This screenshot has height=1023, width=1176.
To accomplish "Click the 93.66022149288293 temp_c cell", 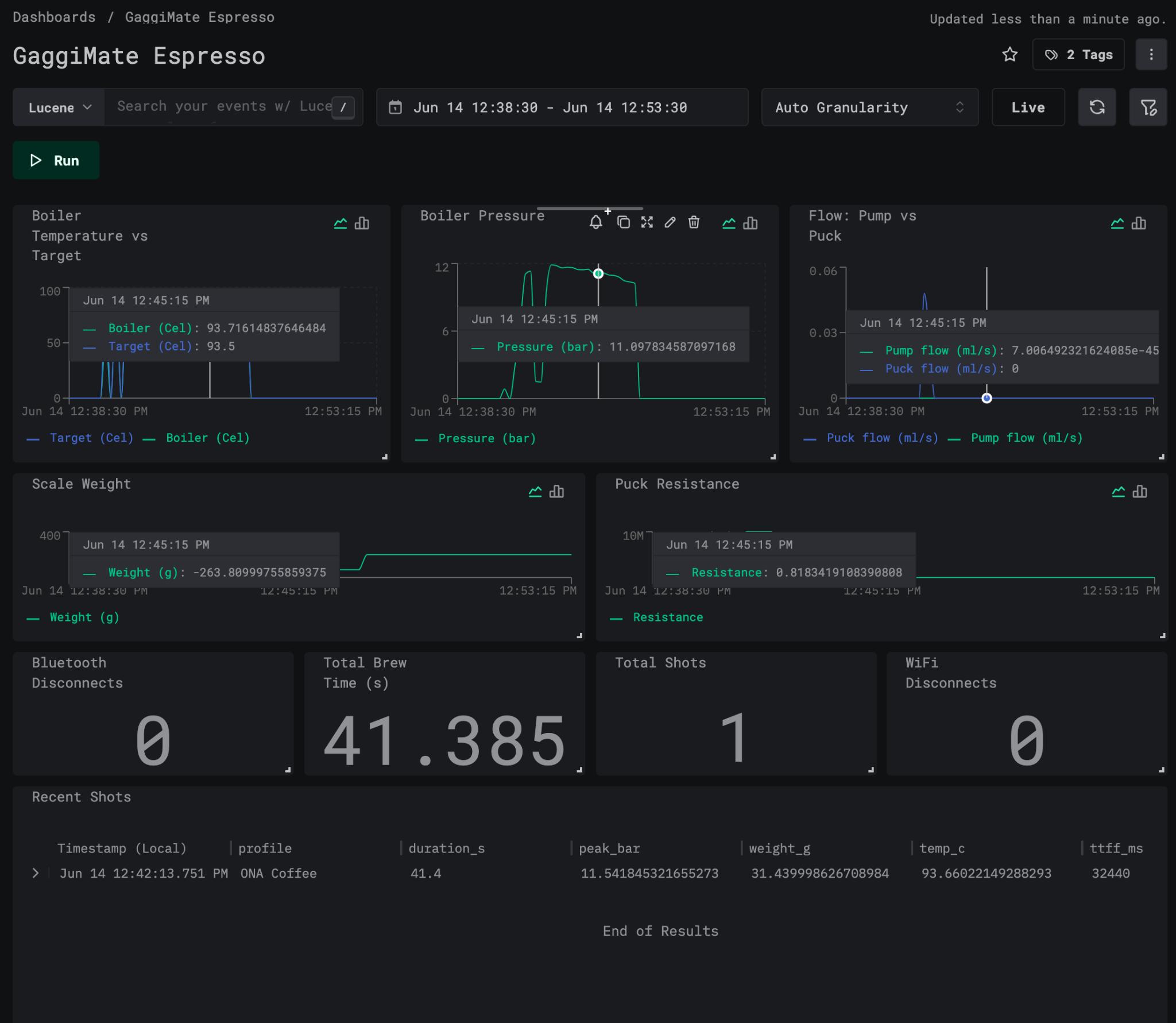I will [987, 873].
